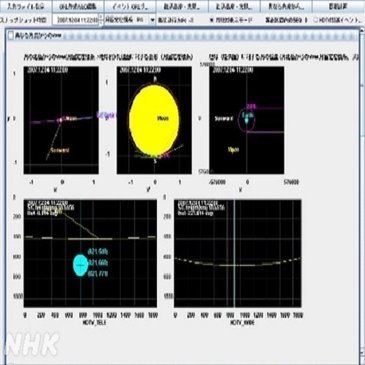365x365 pixels.
Task: Click the vertical line in the HDTV_WIDE plot
Action: coord(234,253)
